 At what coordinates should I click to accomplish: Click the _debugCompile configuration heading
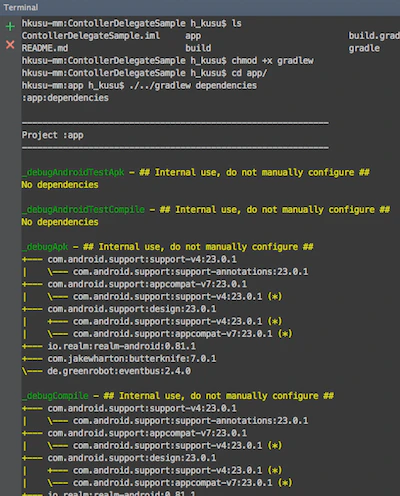tap(178, 396)
